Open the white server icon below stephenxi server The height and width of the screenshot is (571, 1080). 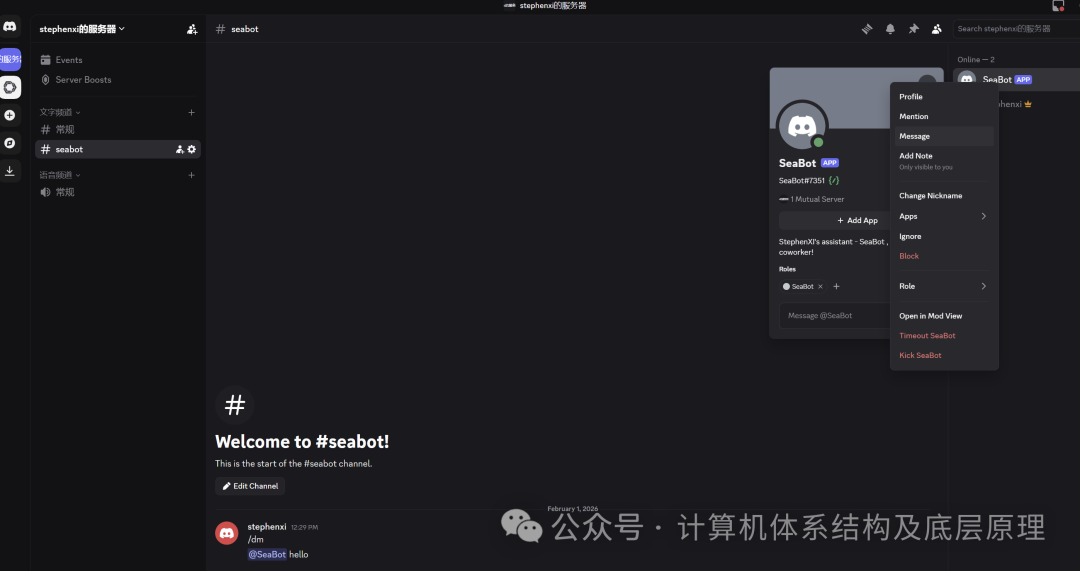coord(10,87)
